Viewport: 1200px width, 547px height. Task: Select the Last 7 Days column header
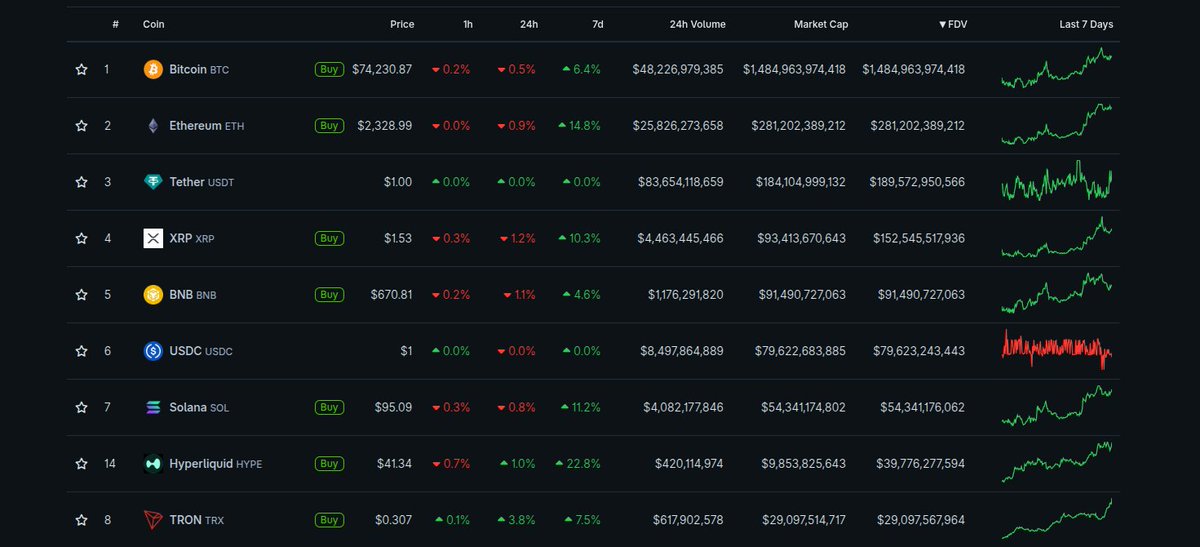1086,24
